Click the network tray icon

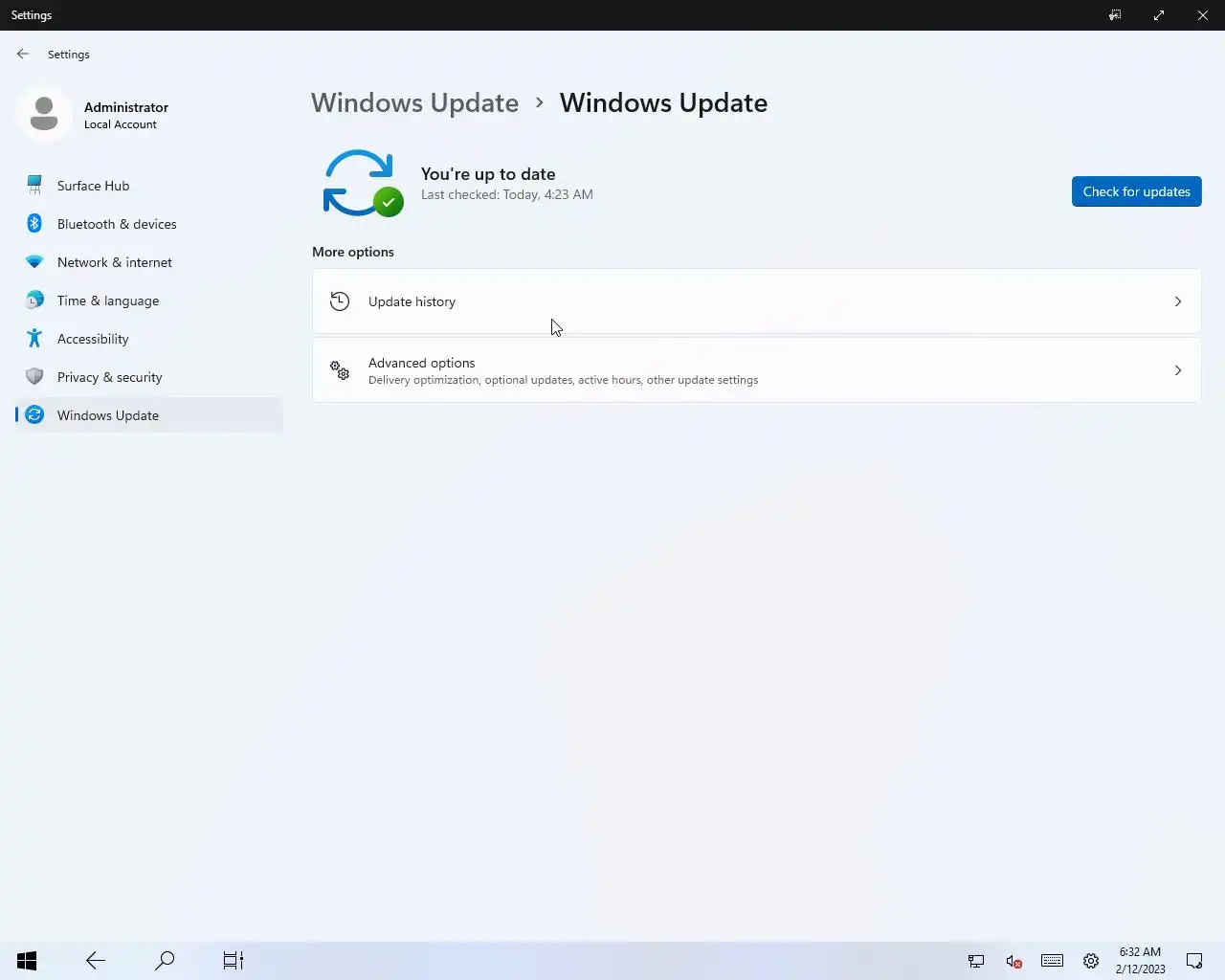(976, 961)
